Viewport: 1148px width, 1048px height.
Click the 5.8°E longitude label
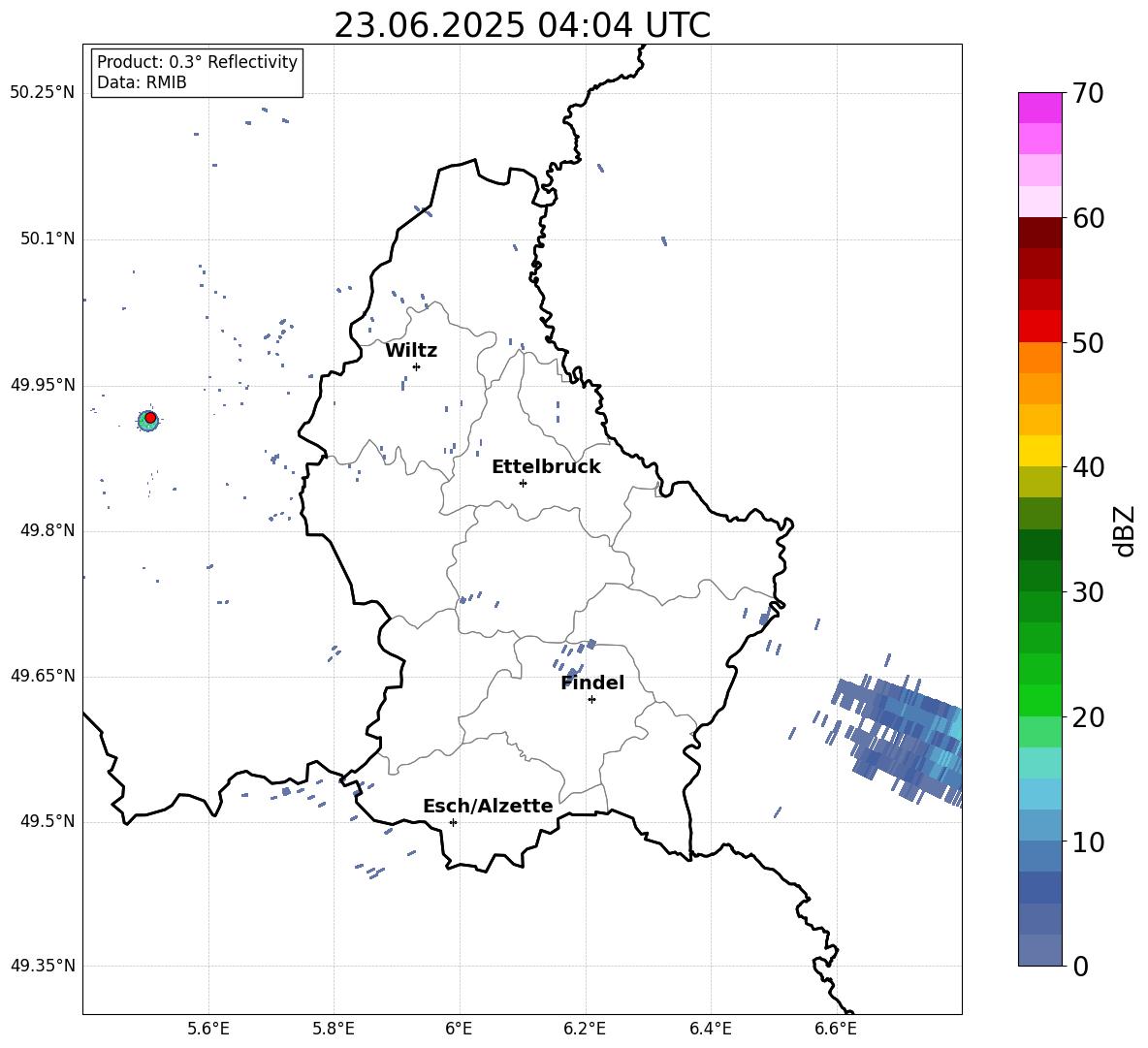[334, 1030]
